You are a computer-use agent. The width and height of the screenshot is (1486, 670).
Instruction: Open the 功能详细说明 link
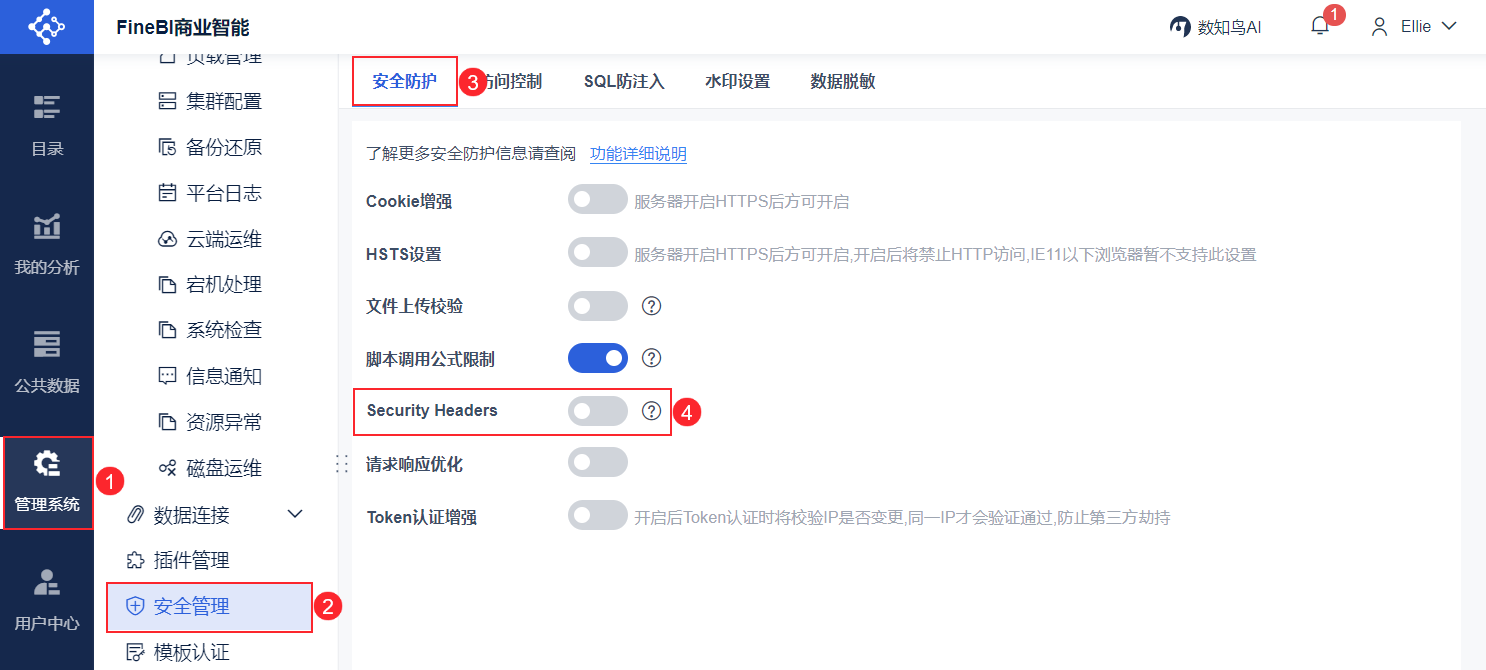tap(638, 154)
